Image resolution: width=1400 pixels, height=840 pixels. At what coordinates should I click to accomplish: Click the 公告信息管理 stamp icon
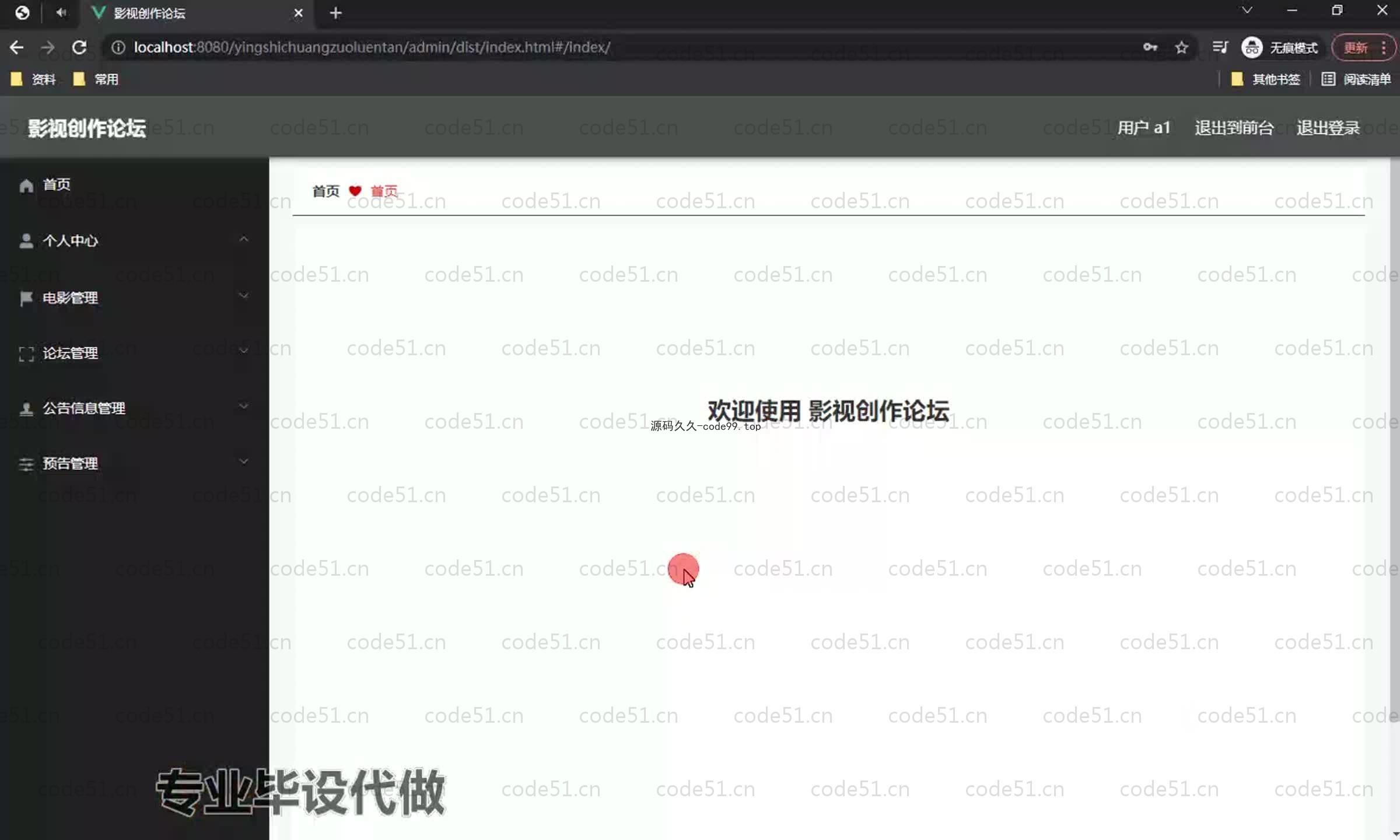(x=26, y=409)
